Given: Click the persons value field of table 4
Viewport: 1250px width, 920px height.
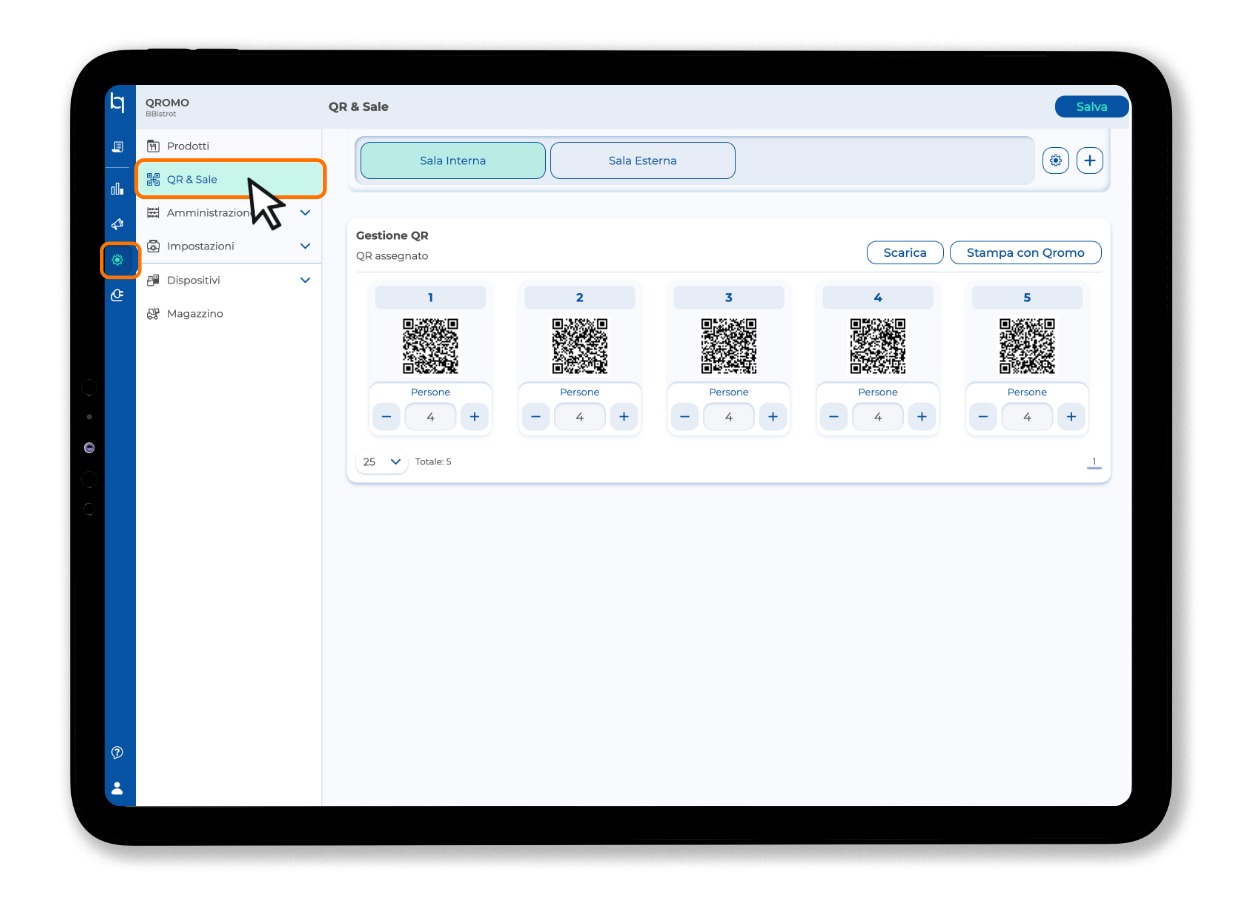Looking at the screenshot, I should (x=878, y=417).
